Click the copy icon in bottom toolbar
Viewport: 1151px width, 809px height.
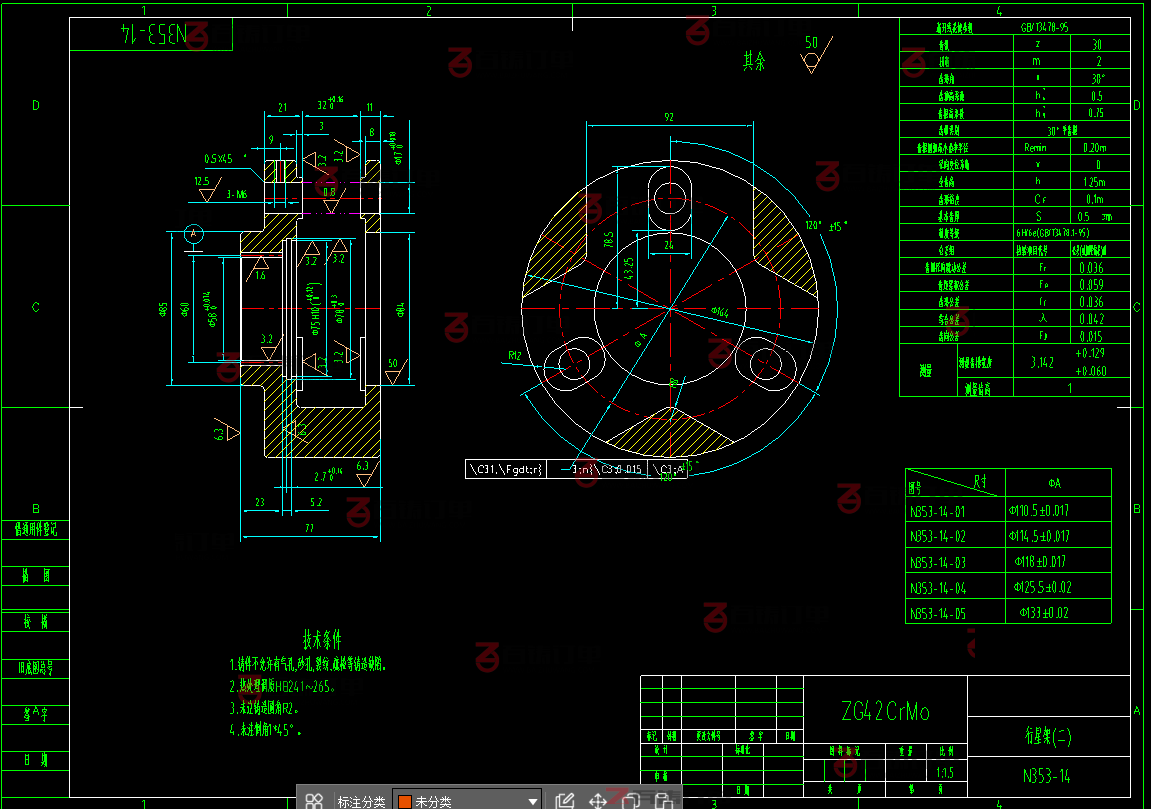(631, 800)
